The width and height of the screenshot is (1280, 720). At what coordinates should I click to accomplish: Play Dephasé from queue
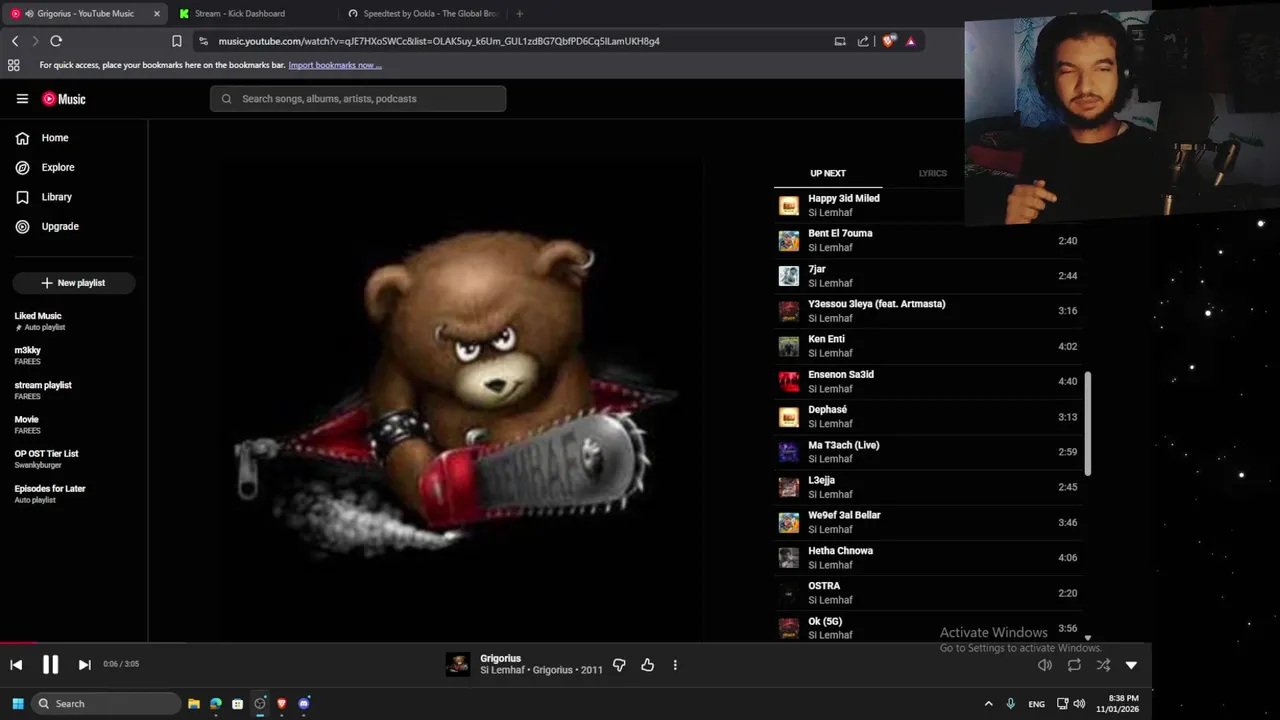928,416
